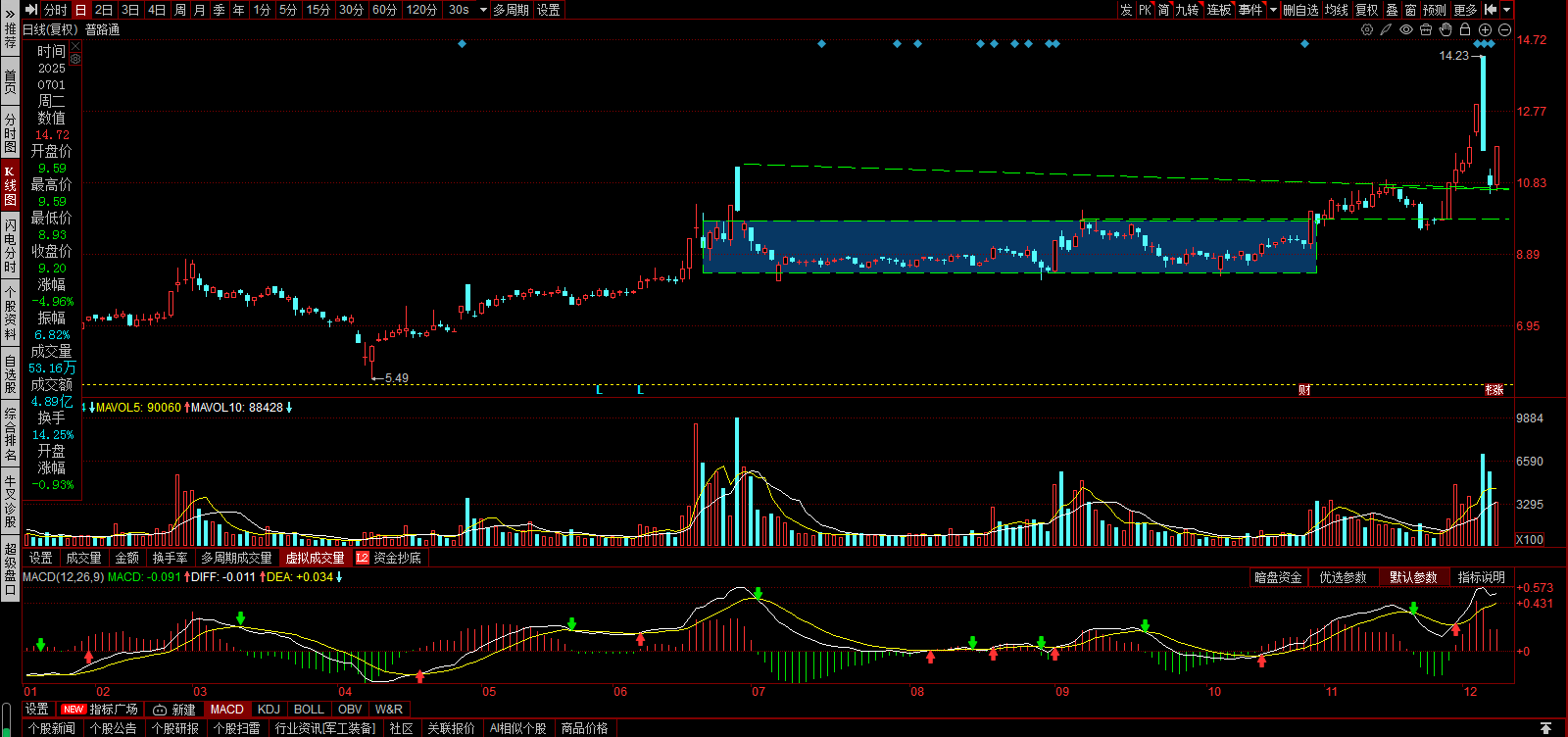Open the 分时图 sidebar tab
This screenshot has width=1568, height=737.
(x=10, y=133)
